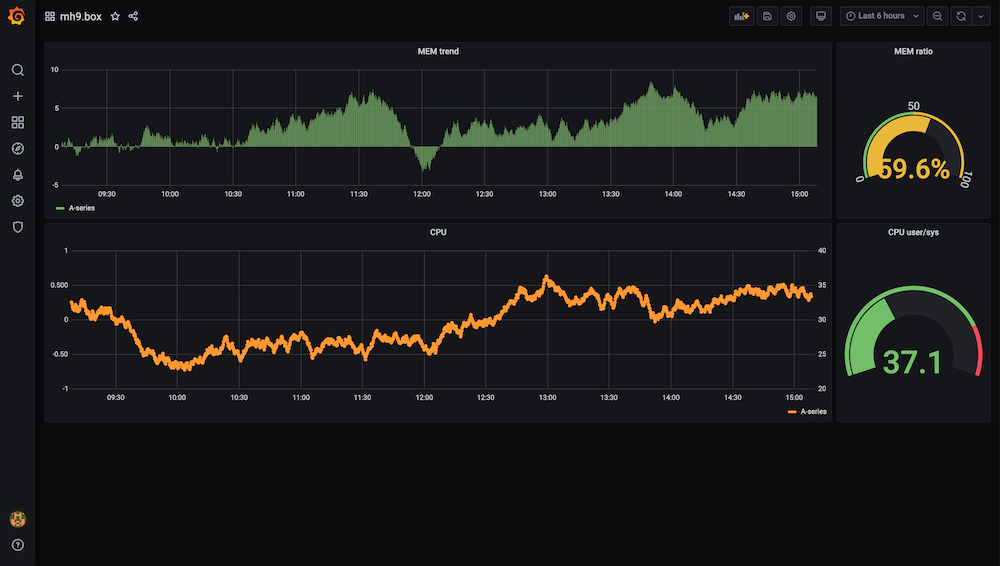Click the user avatar in sidebar
This screenshot has width=1000, height=566.
18,519
